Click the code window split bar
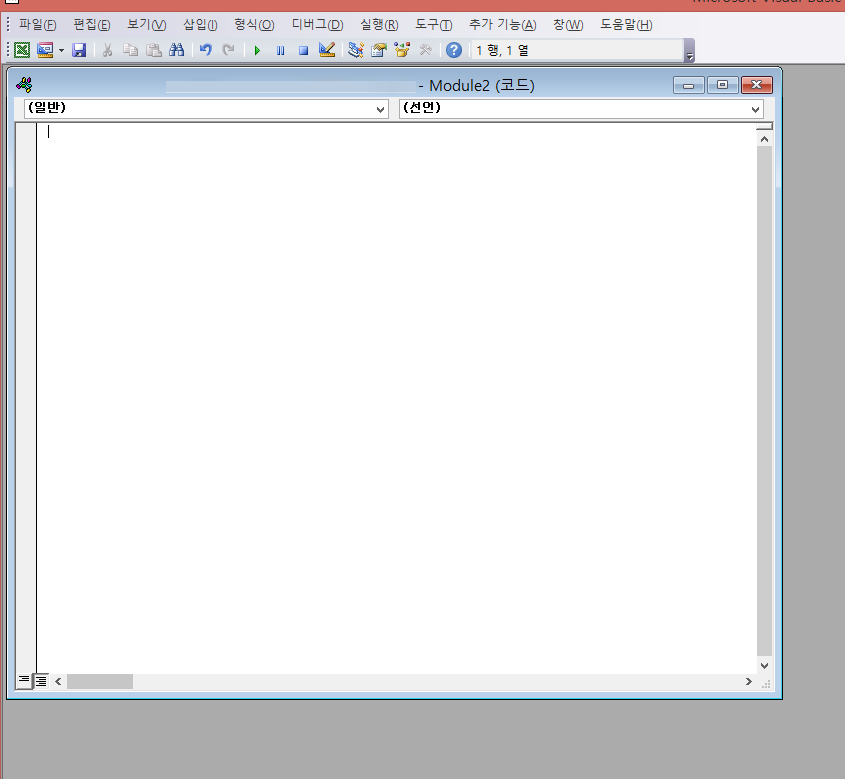845x779 pixels. click(x=764, y=126)
